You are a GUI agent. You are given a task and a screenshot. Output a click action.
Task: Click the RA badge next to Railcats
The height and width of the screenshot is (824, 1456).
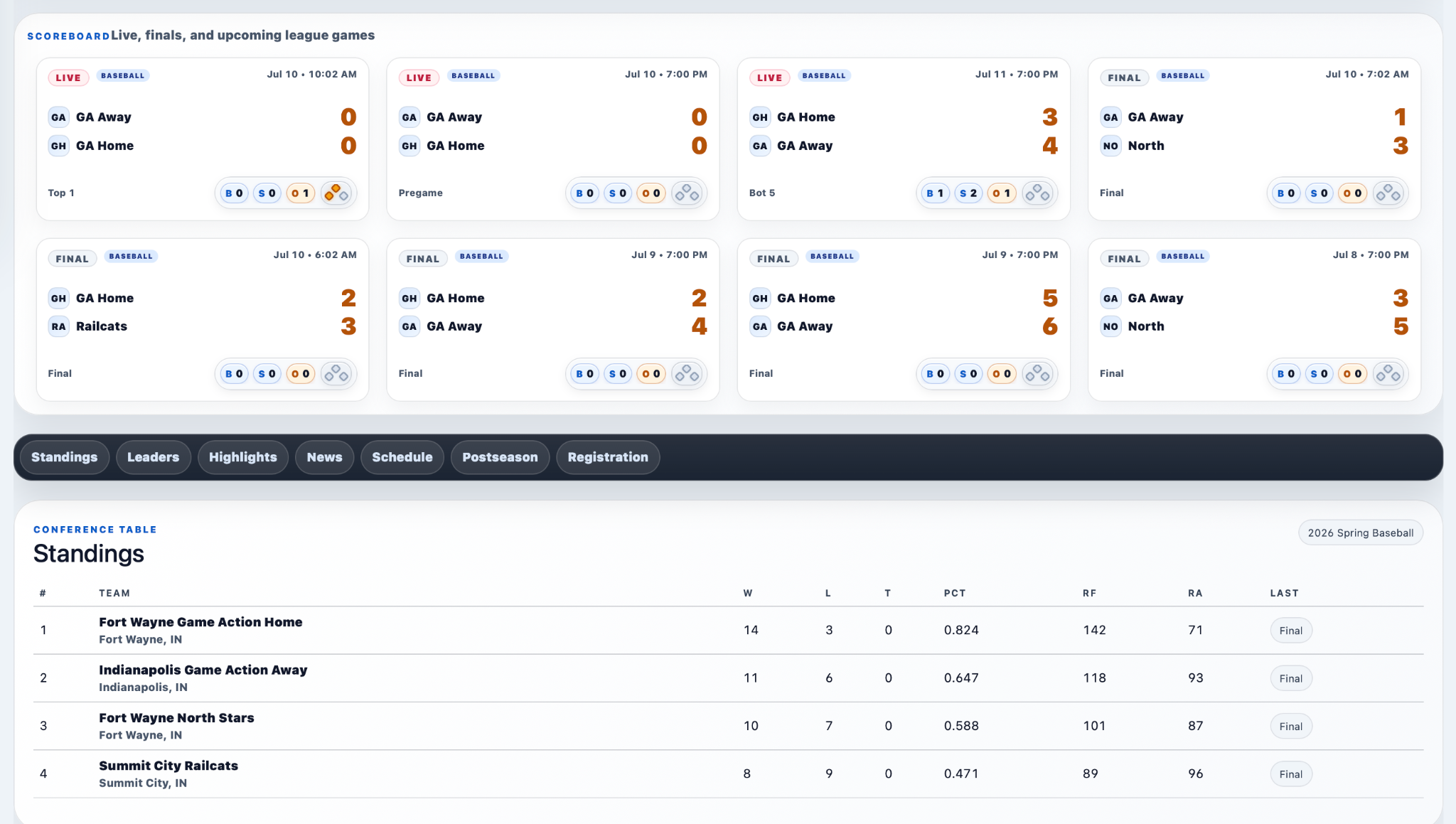58,326
